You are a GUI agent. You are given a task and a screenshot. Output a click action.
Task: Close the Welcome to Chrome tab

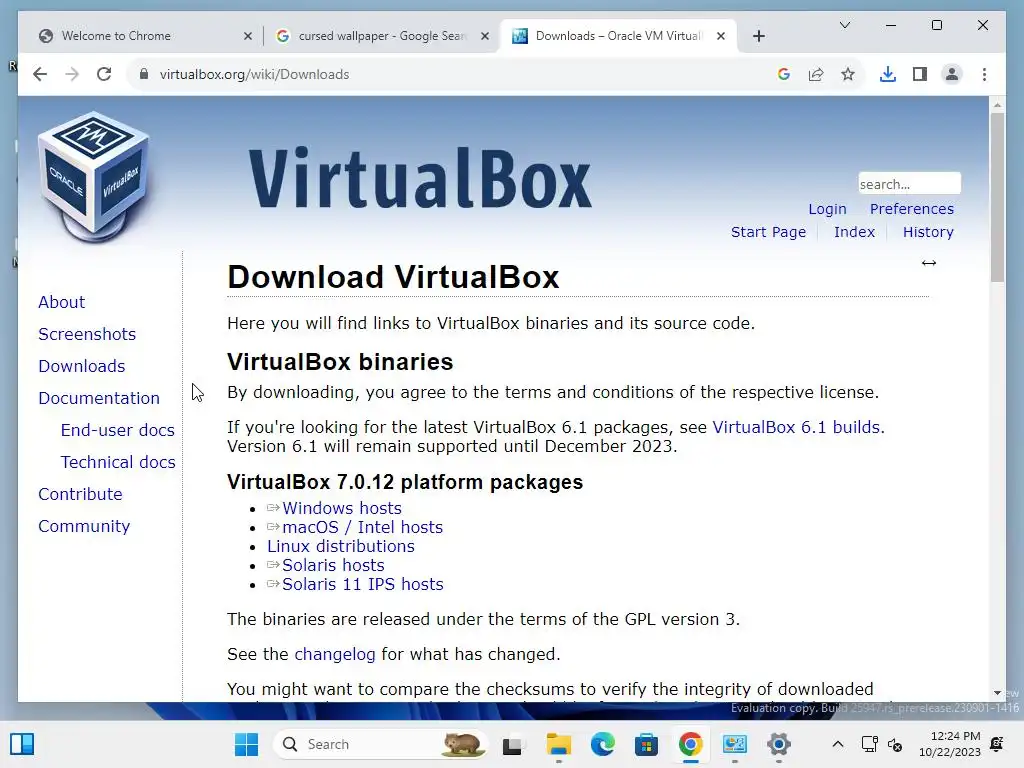(x=248, y=36)
